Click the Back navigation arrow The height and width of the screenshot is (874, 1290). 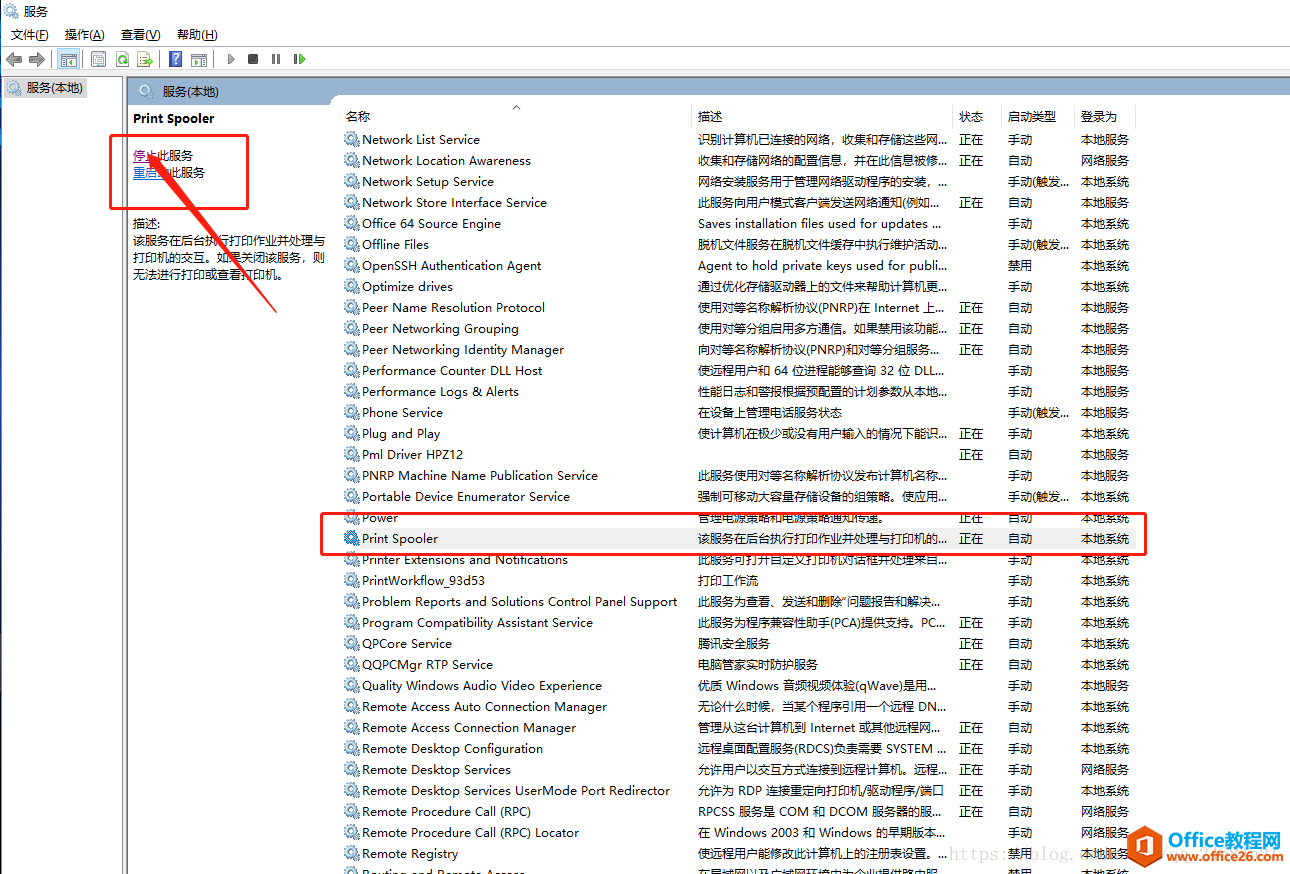(x=13, y=59)
